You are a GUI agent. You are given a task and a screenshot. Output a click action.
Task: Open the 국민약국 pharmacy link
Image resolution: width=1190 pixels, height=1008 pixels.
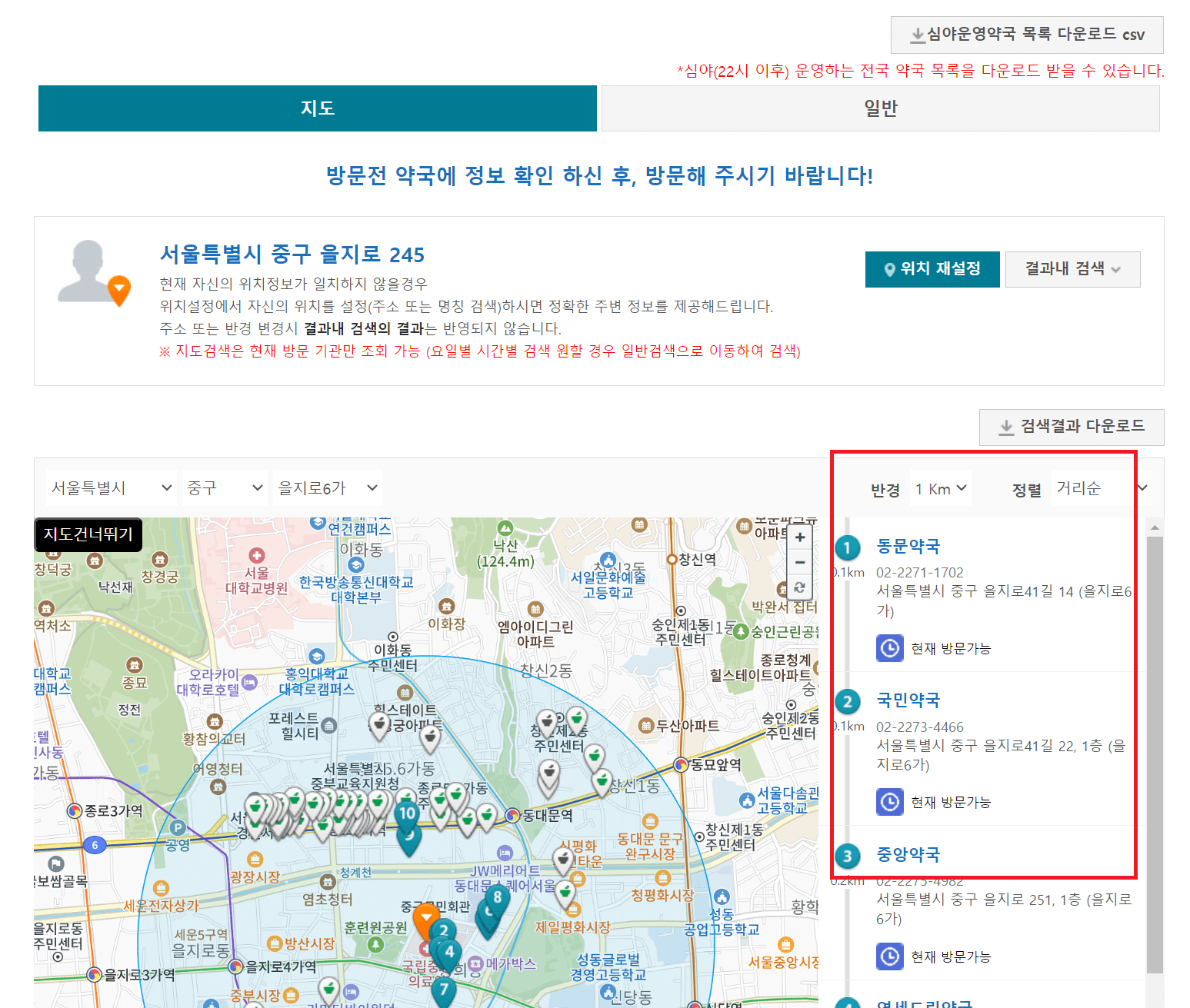tap(908, 700)
